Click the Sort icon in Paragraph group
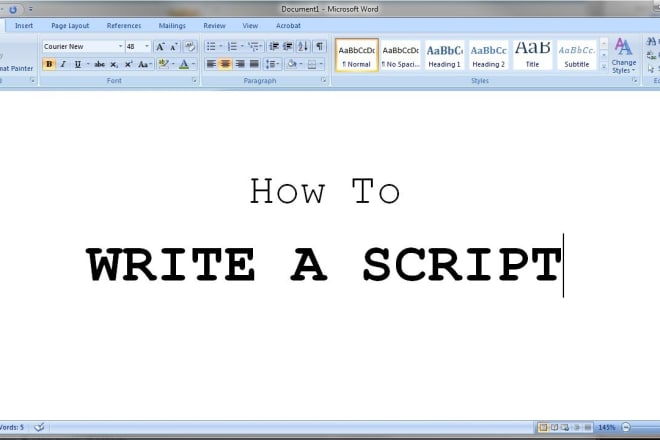The width and height of the screenshot is (660, 440). pos(303,46)
